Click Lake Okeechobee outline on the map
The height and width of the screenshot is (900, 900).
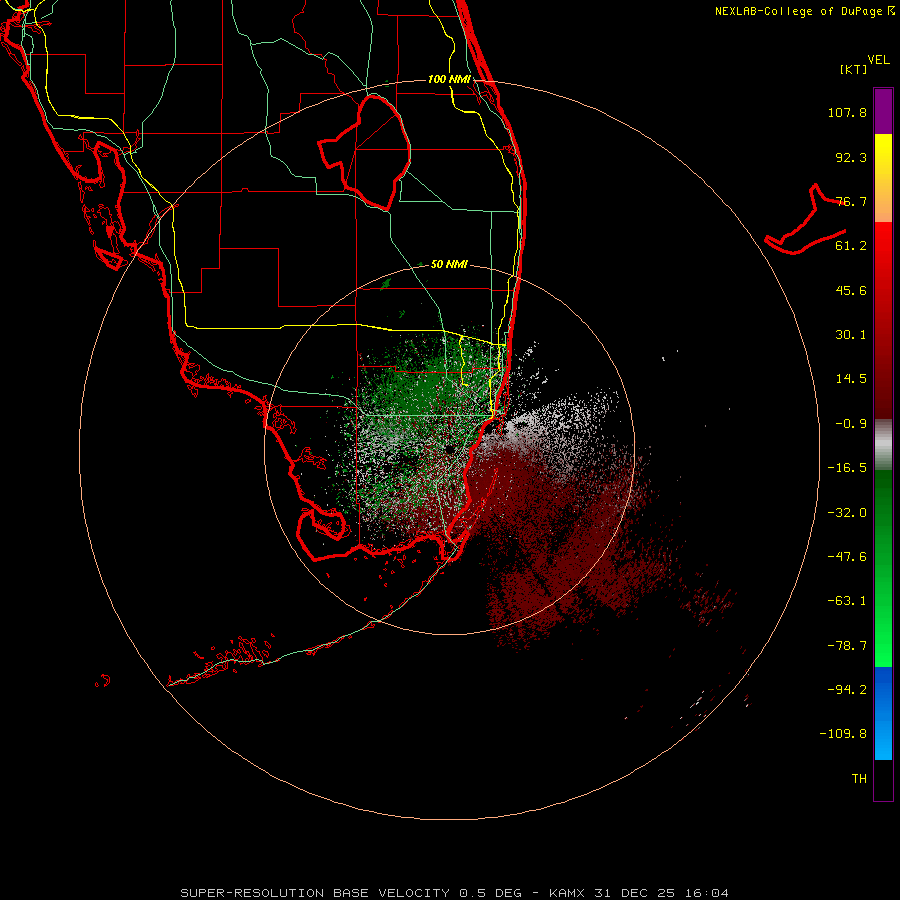365,152
